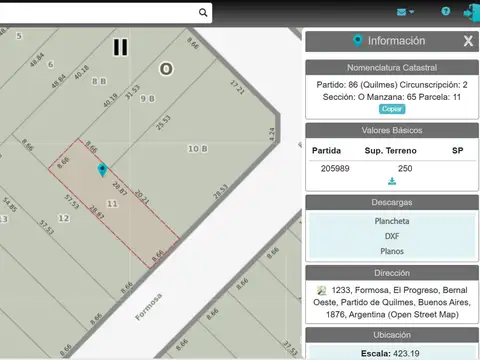Click the small map icon beside the address

(x=322, y=290)
